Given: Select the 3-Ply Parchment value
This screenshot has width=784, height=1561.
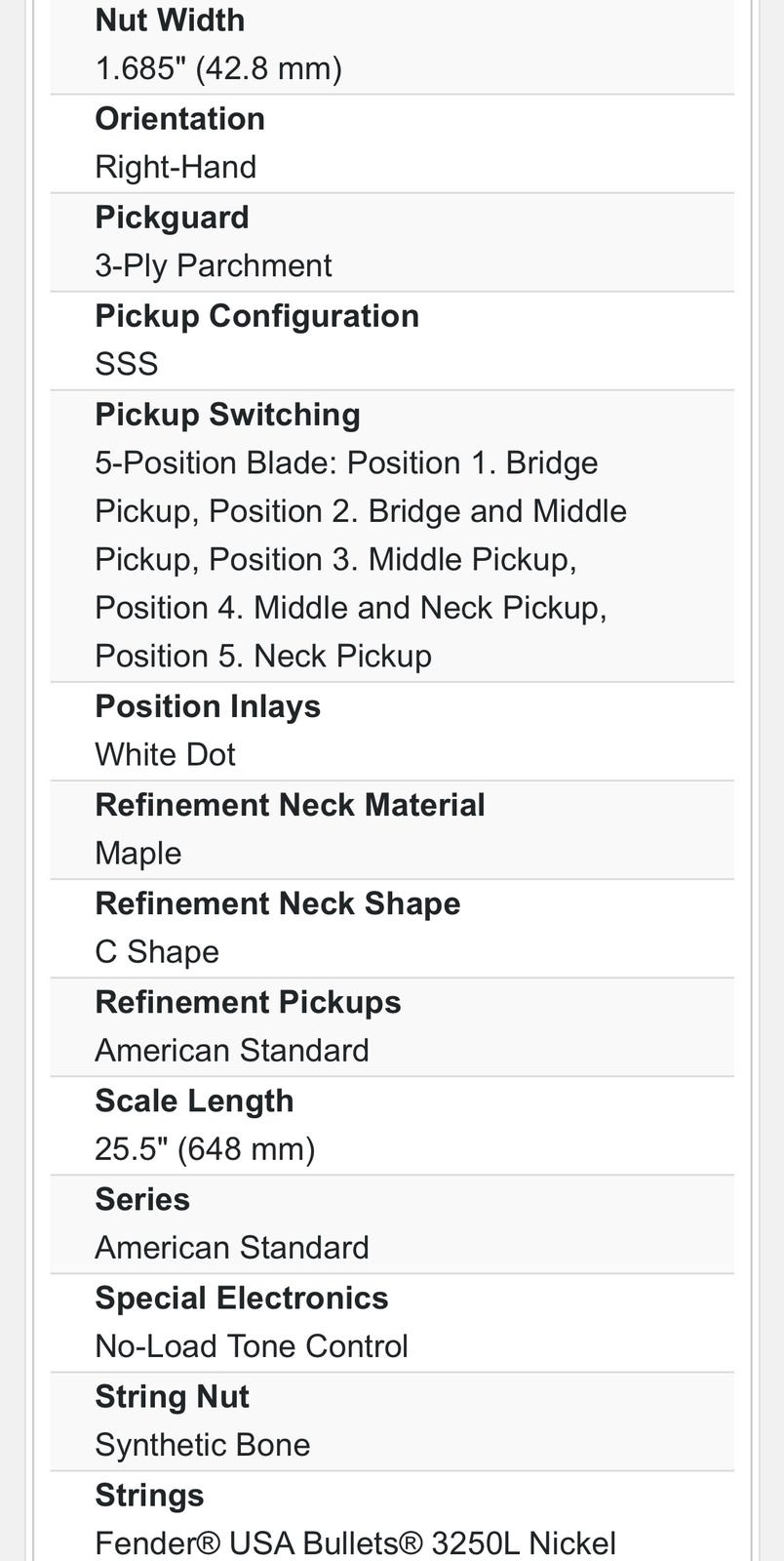Looking at the screenshot, I should [x=214, y=266].
